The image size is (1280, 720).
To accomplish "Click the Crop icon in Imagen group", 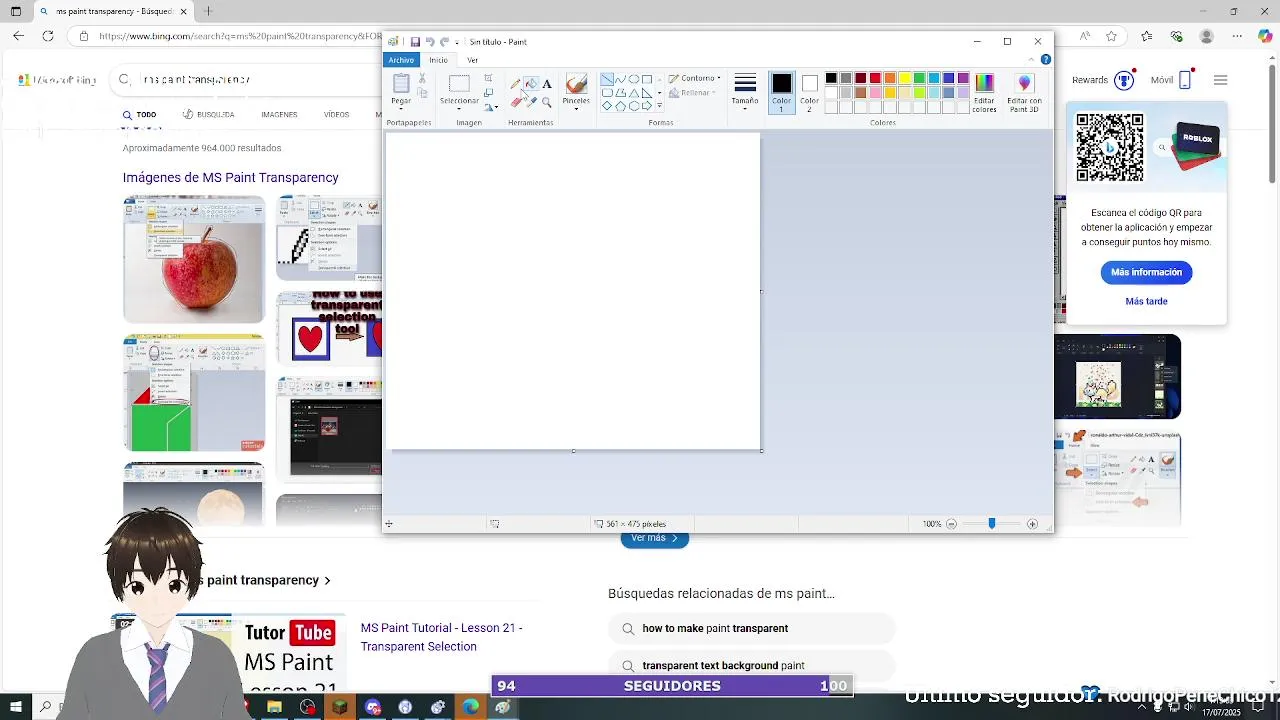I will [x=488, y=78].
